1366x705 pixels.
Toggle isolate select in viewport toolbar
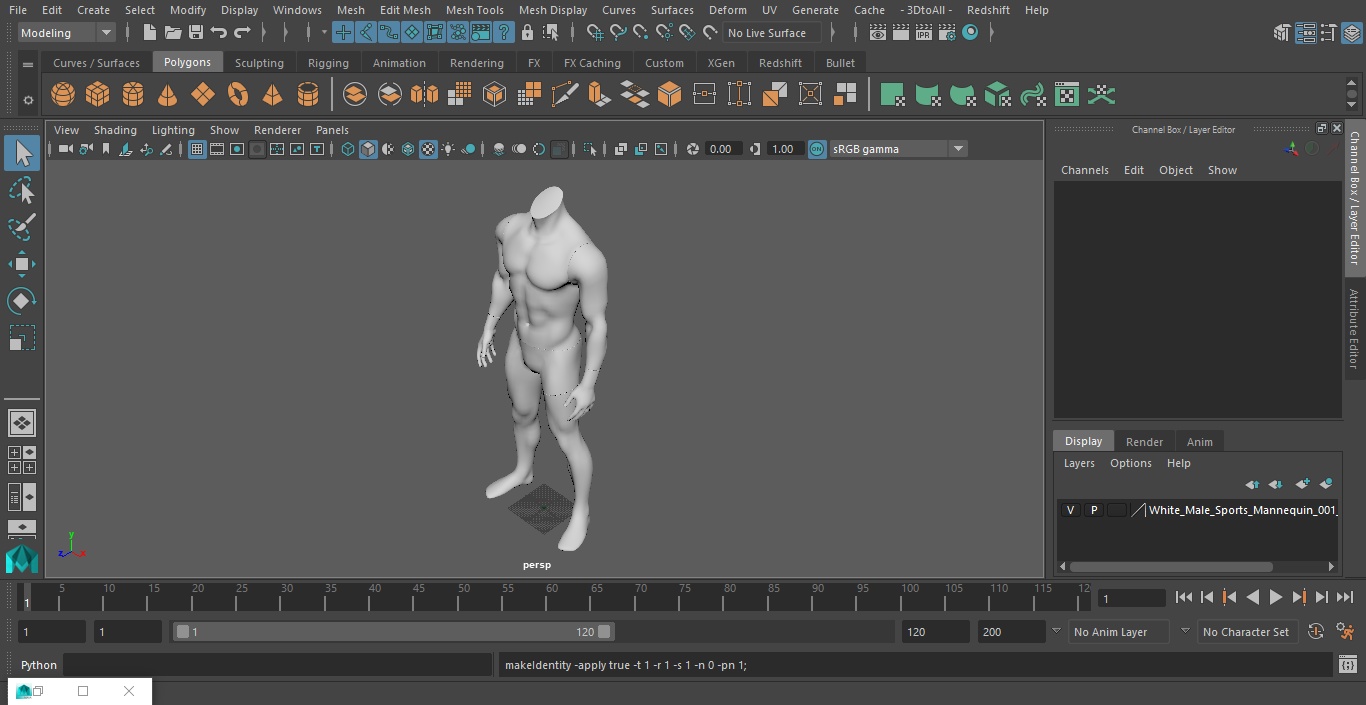[x=590, y=149]
